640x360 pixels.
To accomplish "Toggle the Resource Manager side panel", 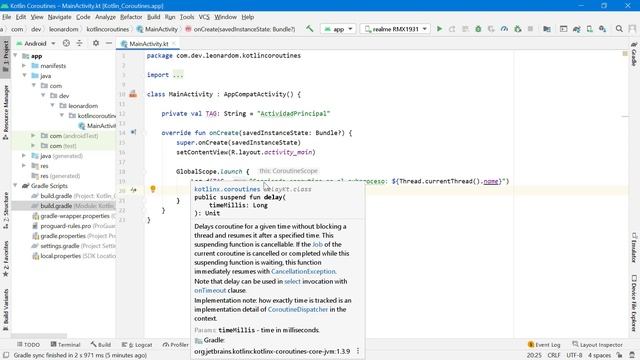I will (x=5, y=113).
